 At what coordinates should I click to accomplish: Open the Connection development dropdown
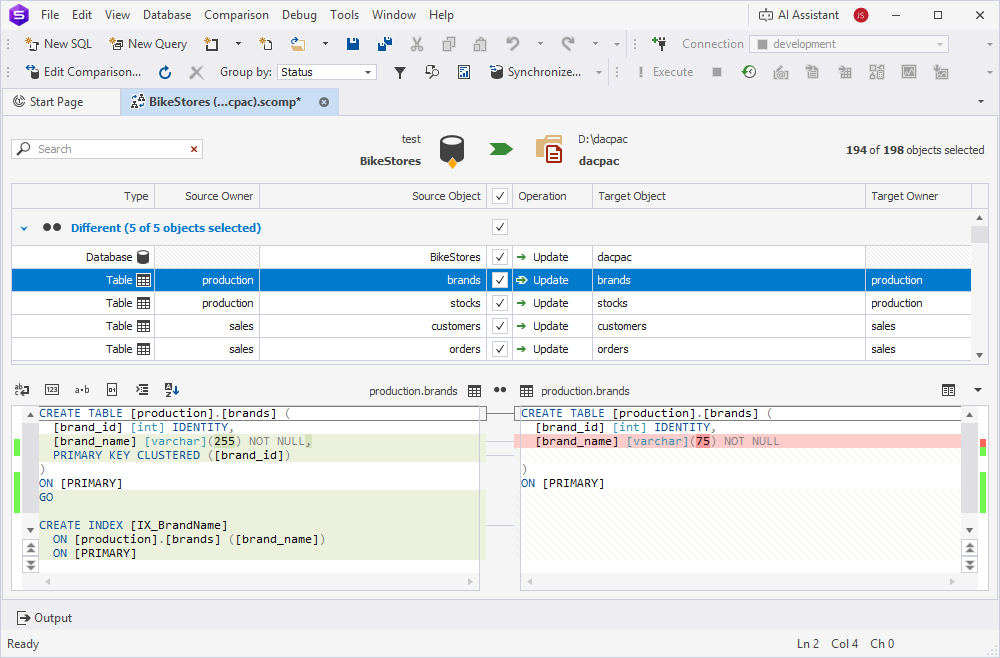(848, 44)
